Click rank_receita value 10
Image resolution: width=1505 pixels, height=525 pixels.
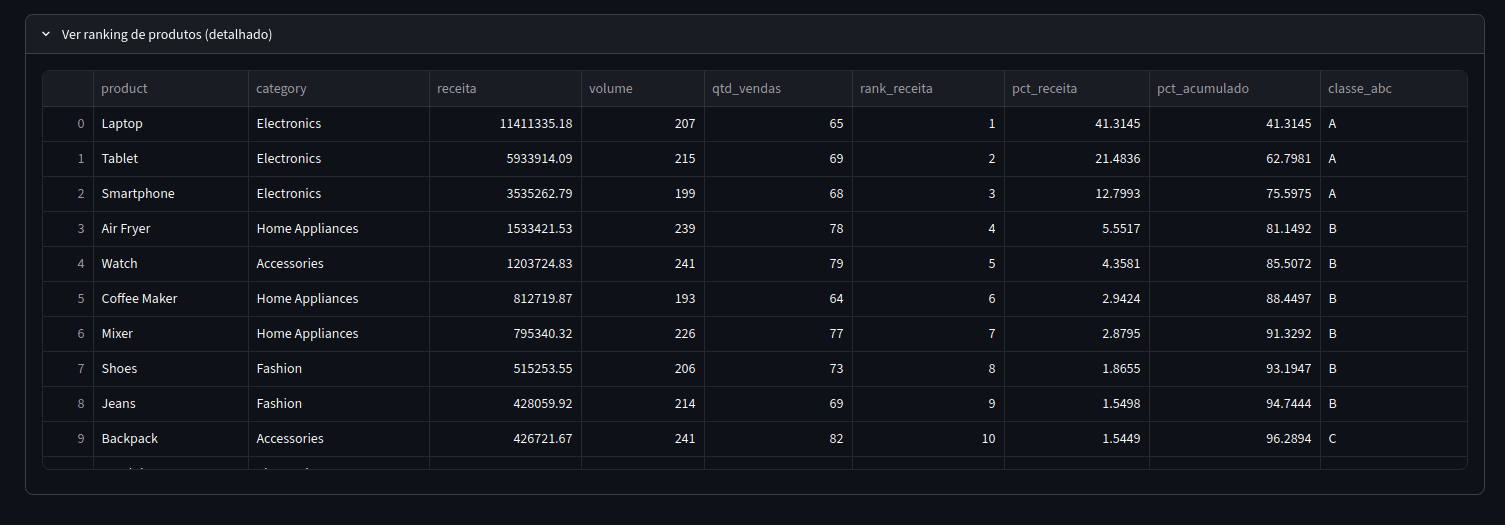click(928, 439)
